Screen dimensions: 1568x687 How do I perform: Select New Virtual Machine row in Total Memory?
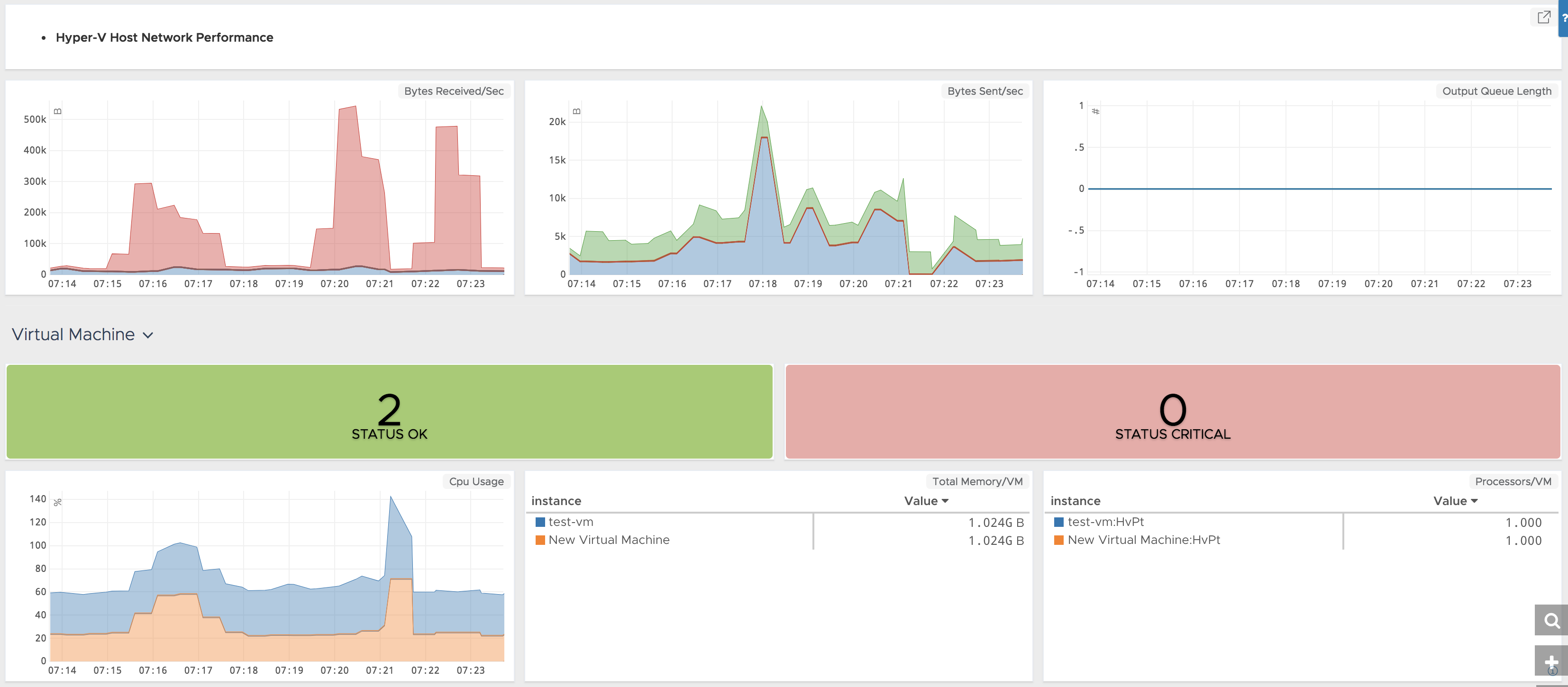coord(778,540)
